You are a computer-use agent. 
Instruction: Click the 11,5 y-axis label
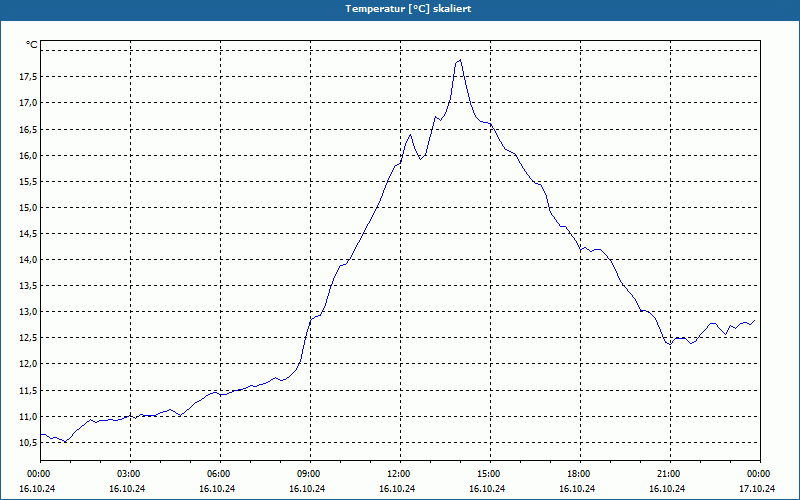[x=27, y=391]
